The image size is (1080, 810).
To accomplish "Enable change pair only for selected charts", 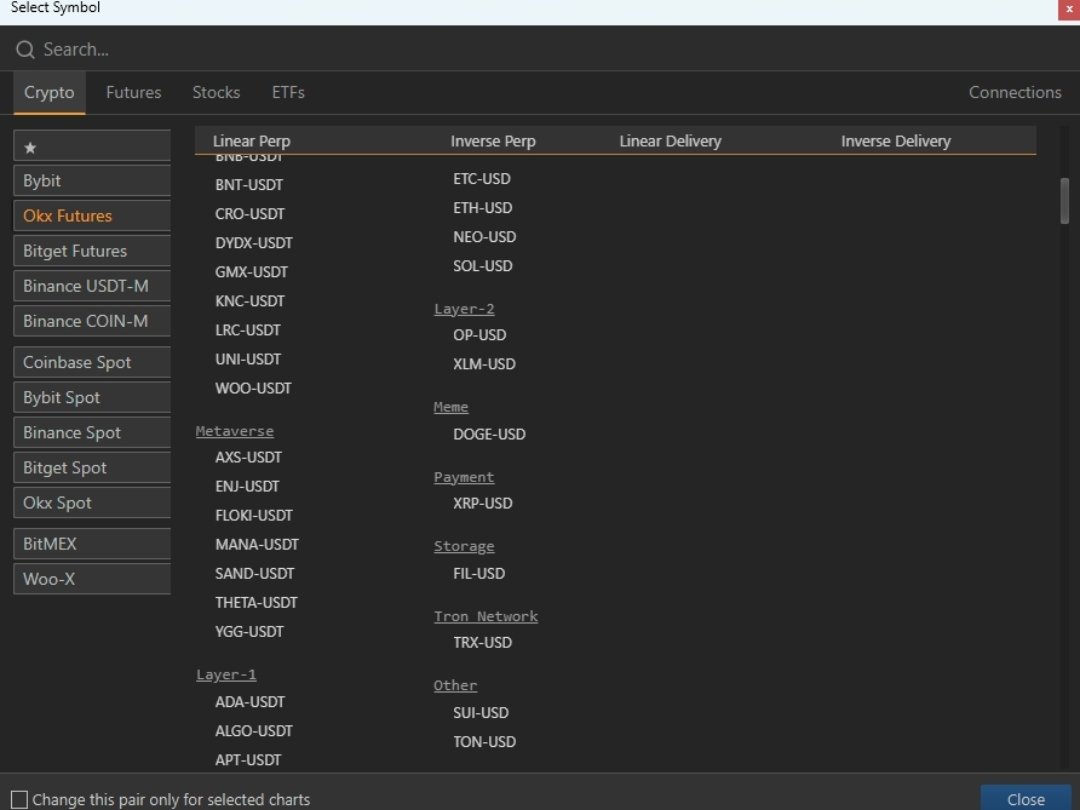I will 19,799.
